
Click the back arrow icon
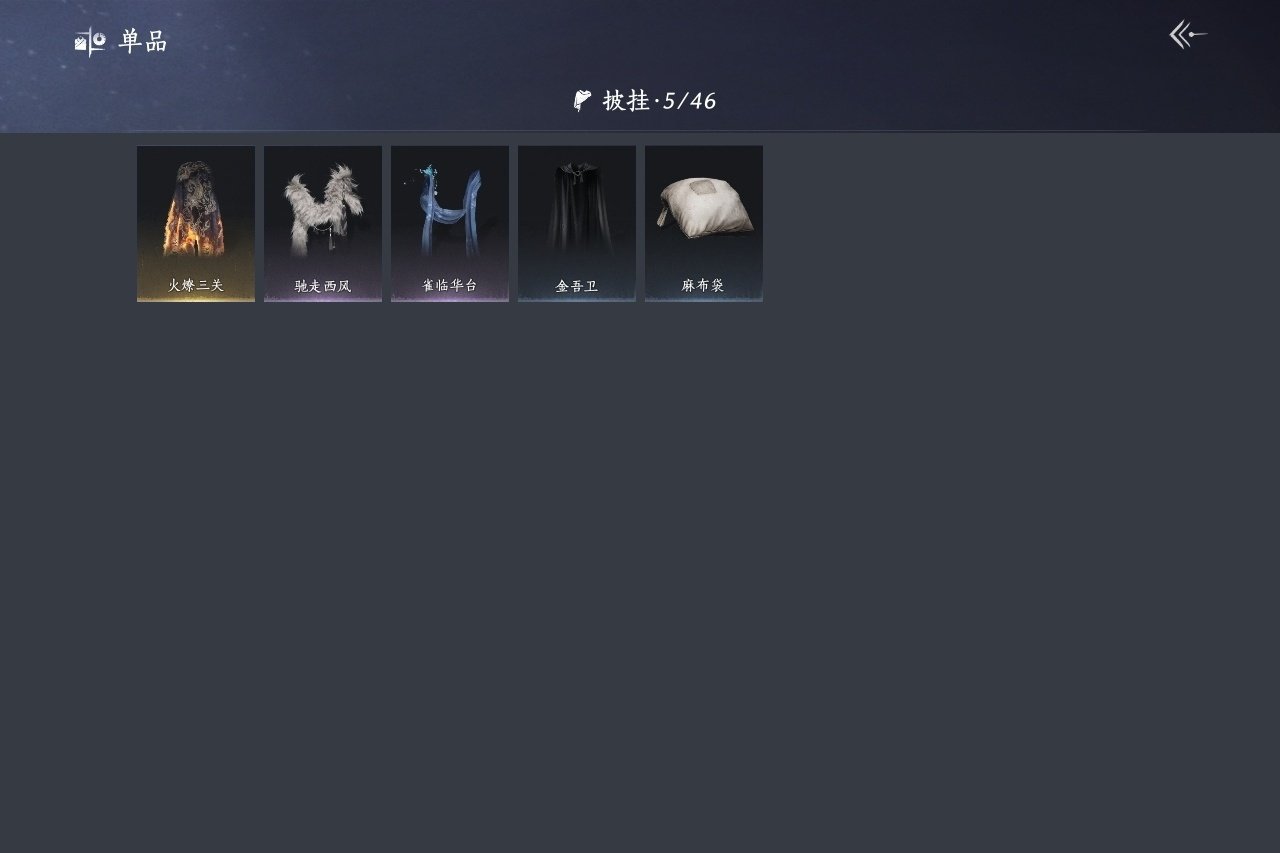coord(1188,35)
